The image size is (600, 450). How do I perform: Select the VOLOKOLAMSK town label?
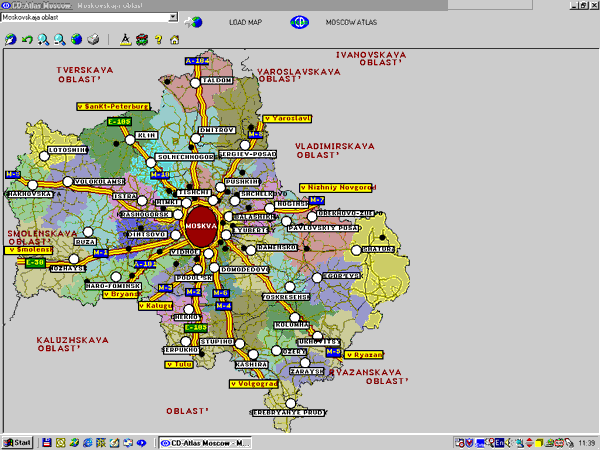(x=99, y=181)
